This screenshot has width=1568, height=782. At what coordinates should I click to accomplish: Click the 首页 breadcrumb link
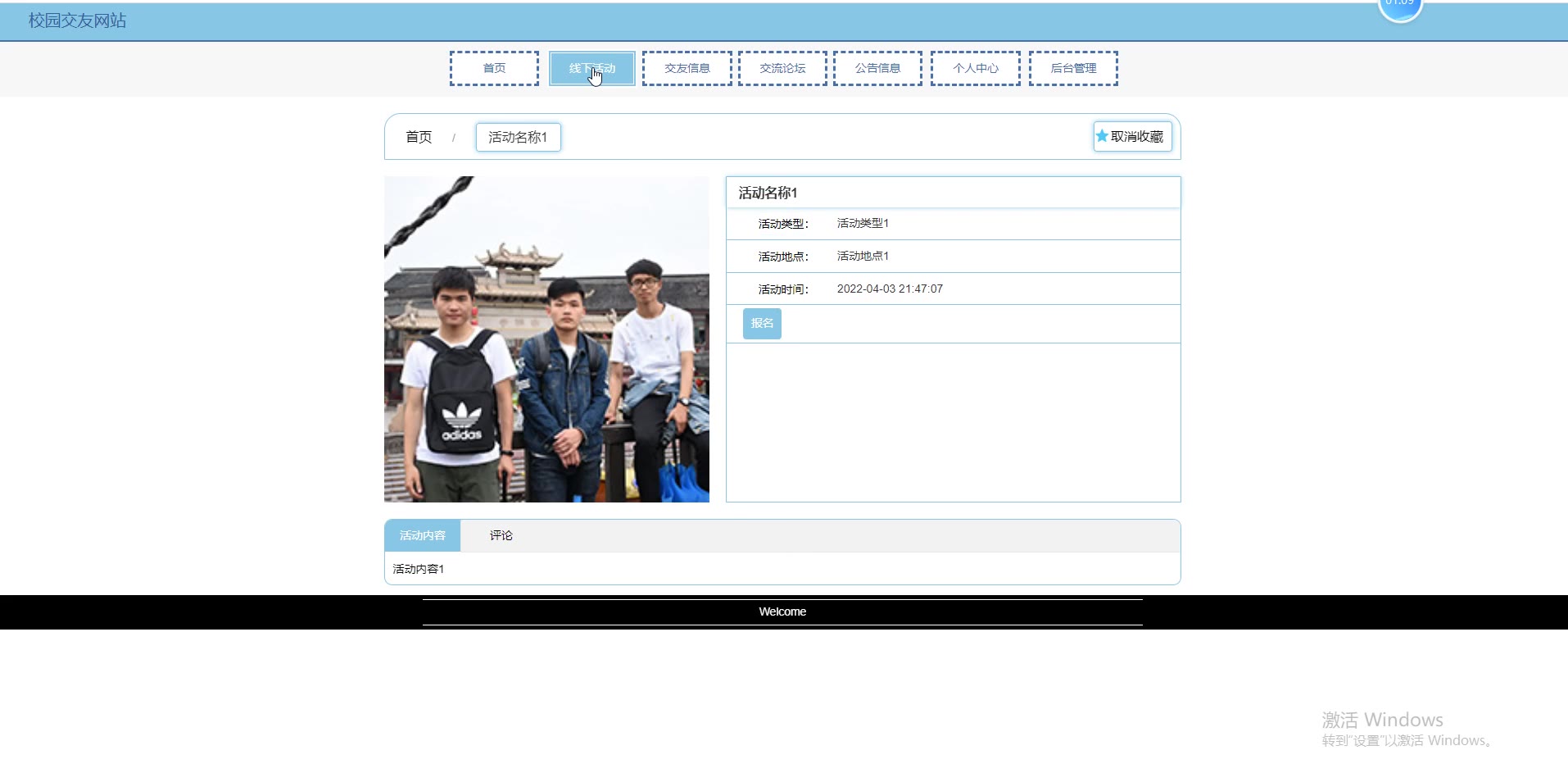(419, 137)
